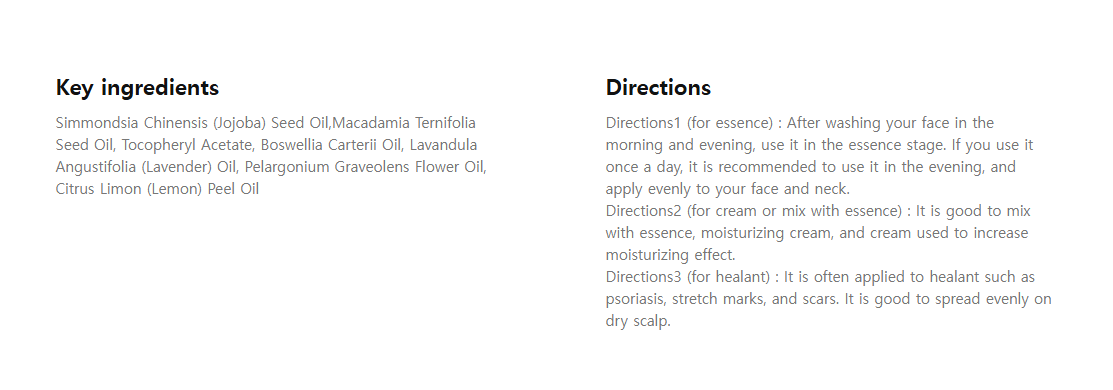1113x390 pixels.
Task: Click the Simmondsia Chinensis (Jojoba) ingredient text
Action: click(x=160, y=123)
